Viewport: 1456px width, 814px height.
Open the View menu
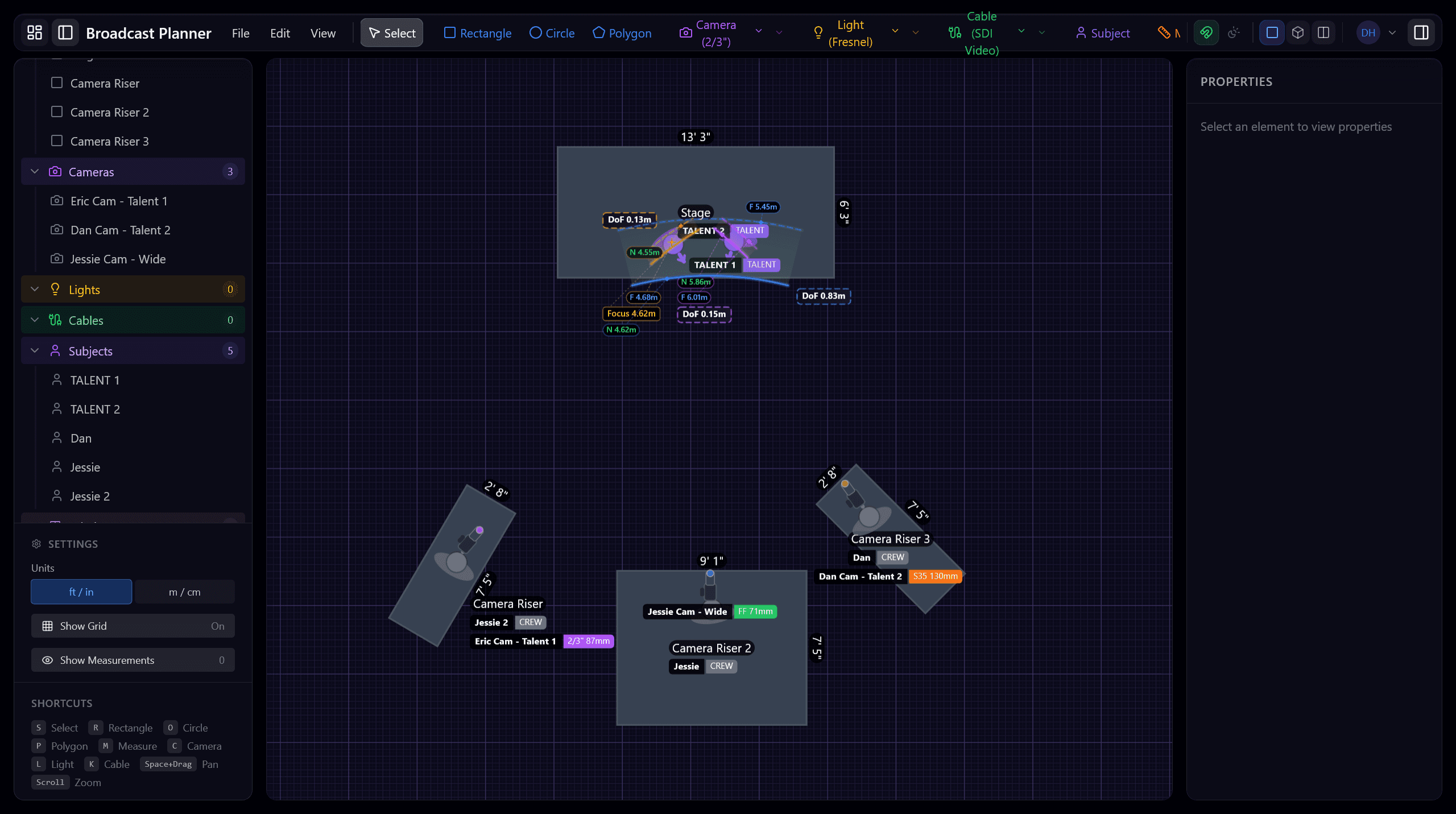[x=322, y=33]
